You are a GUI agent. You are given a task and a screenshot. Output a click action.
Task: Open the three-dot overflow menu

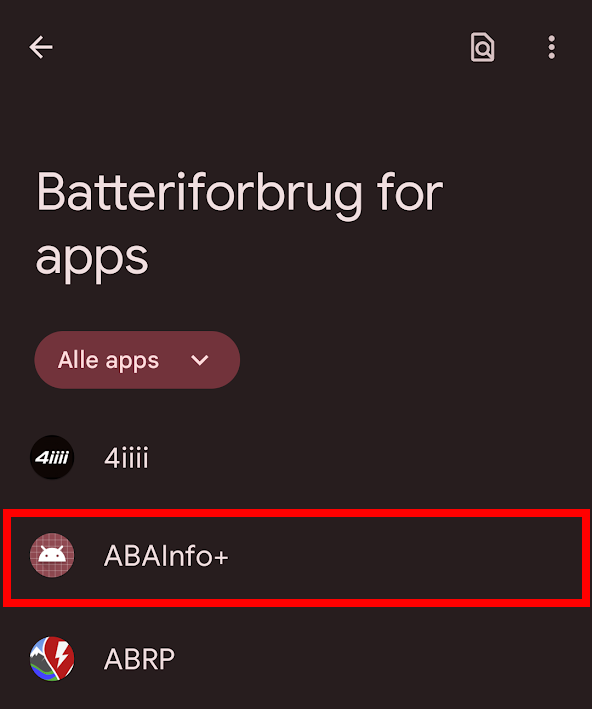[x=551, y=47]
